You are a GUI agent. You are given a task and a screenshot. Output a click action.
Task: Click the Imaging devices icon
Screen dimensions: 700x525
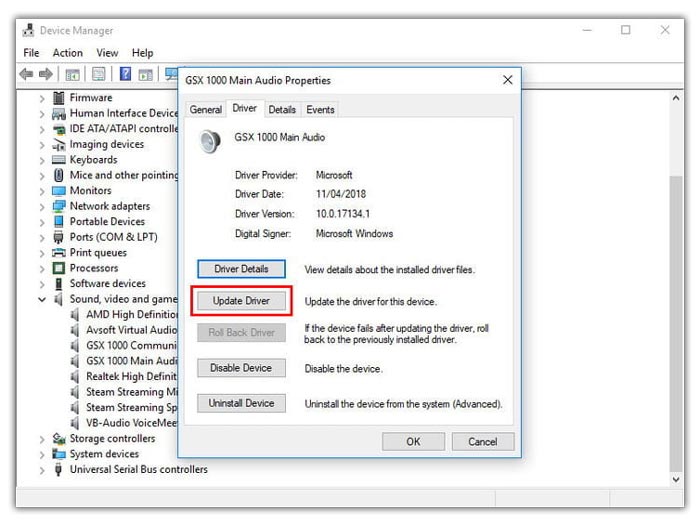pos(59,145)
